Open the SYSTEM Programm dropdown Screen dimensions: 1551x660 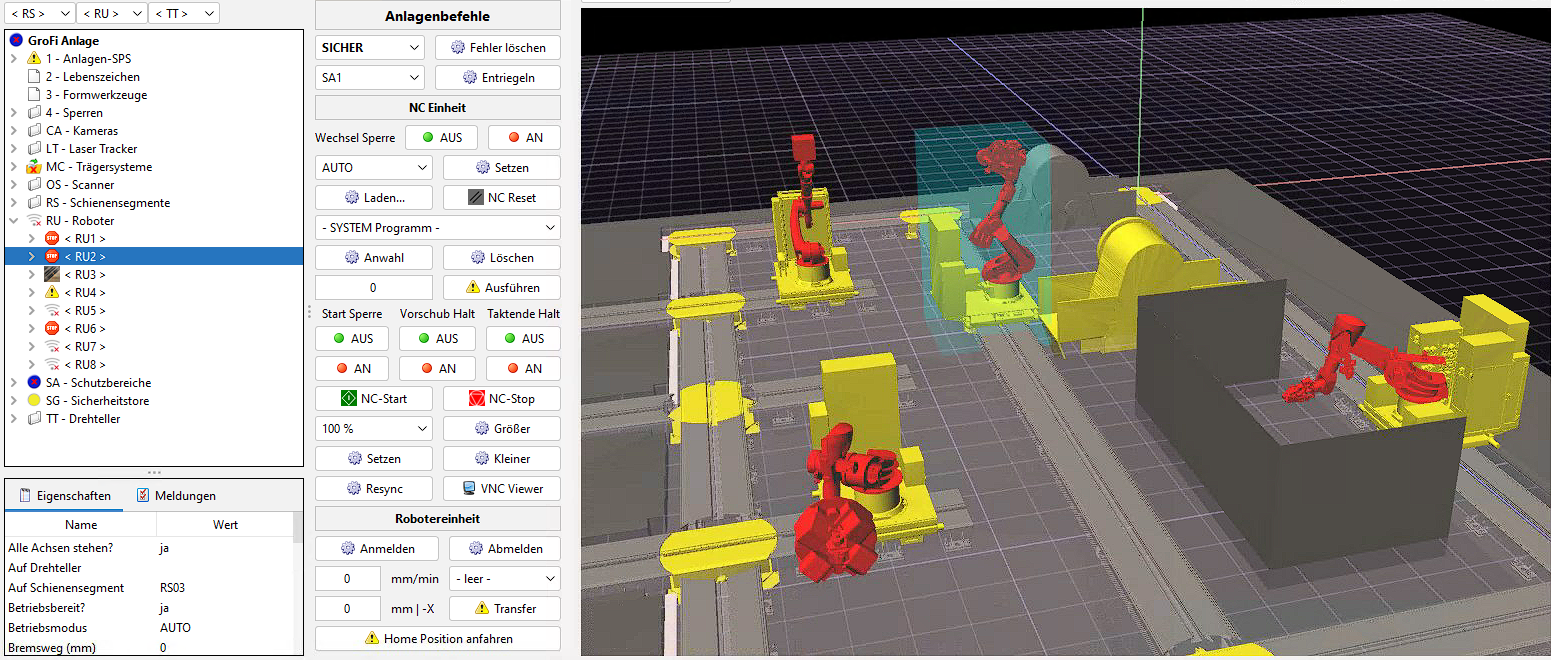click(437, 228)
